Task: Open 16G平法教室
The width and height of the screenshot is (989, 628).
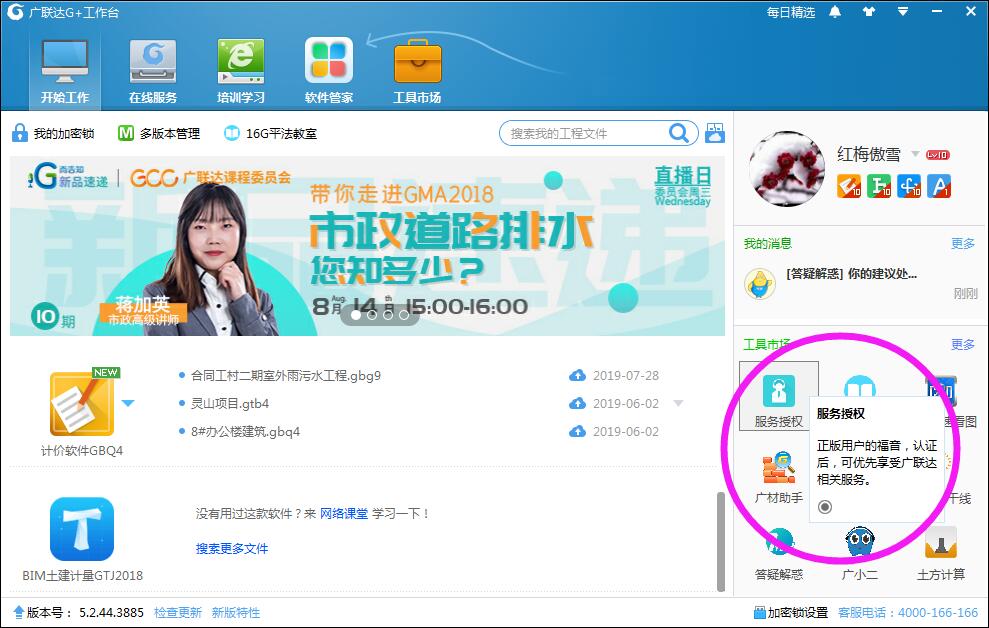Action: tap(271, 133)
